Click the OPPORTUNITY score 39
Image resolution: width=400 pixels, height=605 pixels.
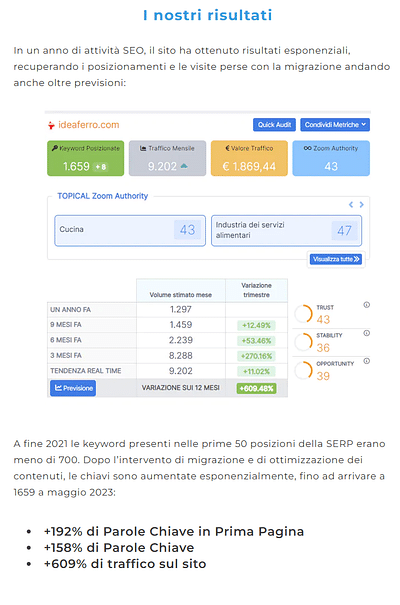pyautogui.click(x=323, y=376)
